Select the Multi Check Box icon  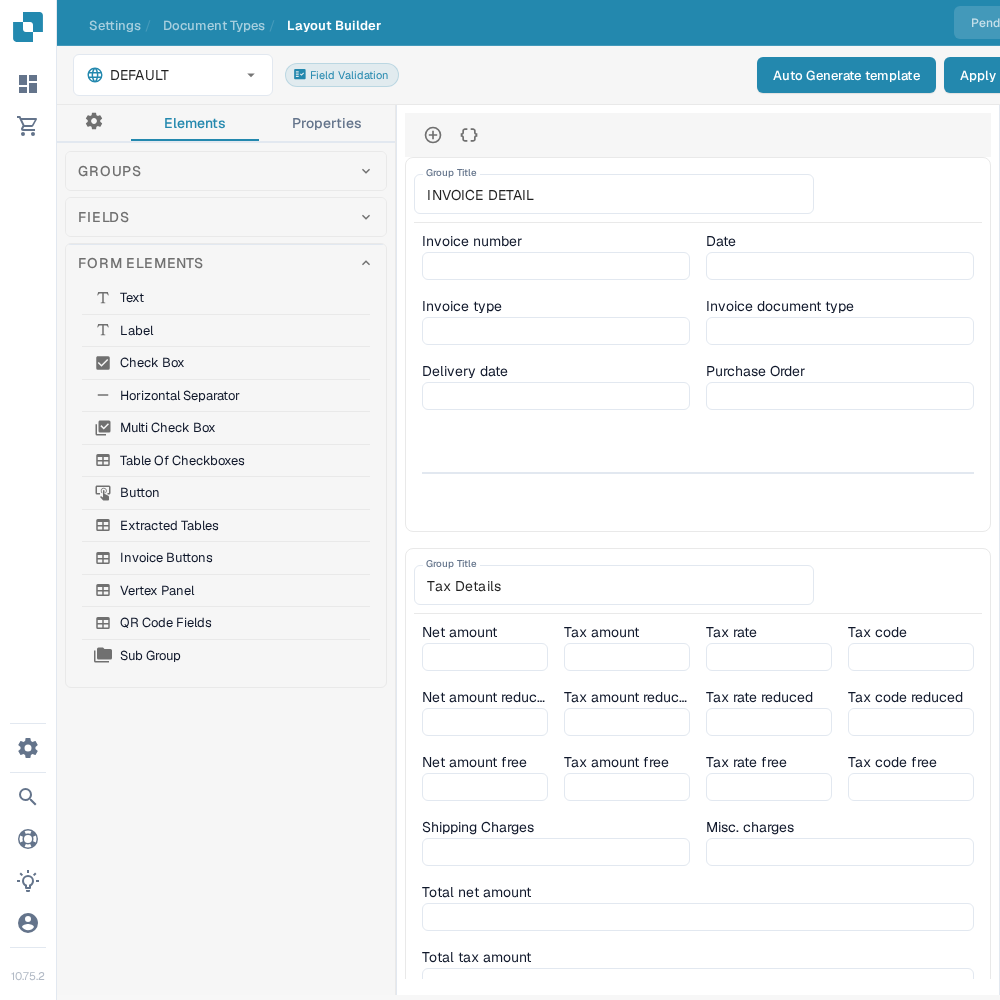103,428
